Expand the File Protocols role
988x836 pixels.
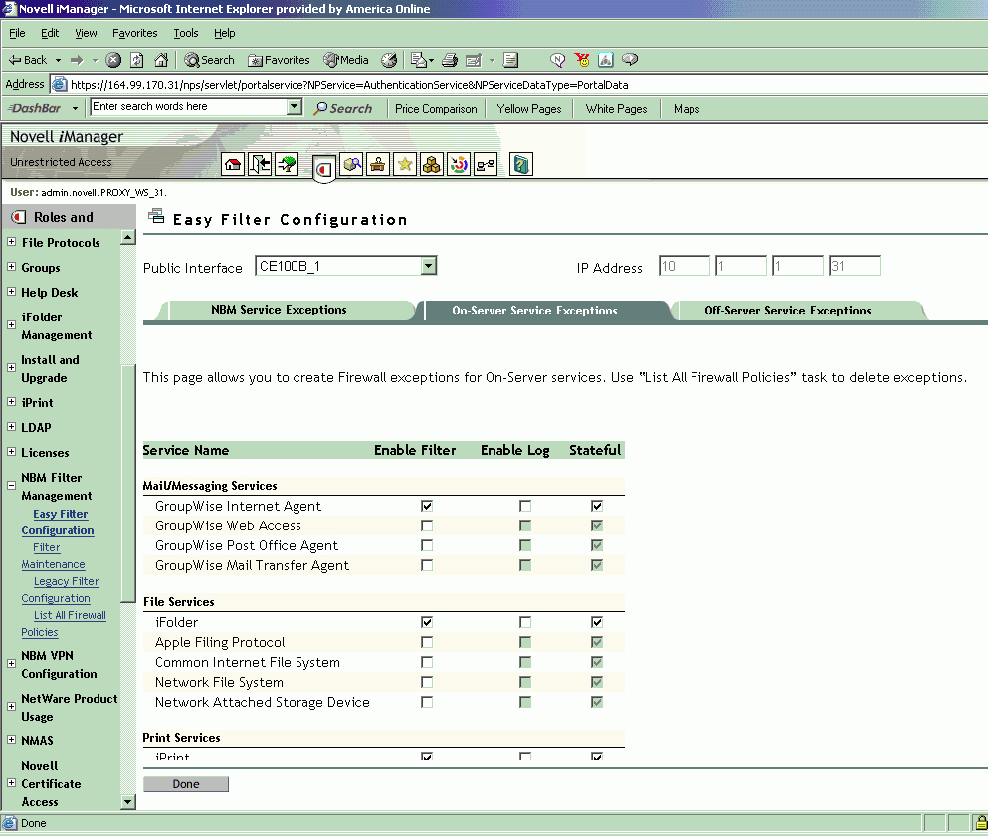[12, 242]
